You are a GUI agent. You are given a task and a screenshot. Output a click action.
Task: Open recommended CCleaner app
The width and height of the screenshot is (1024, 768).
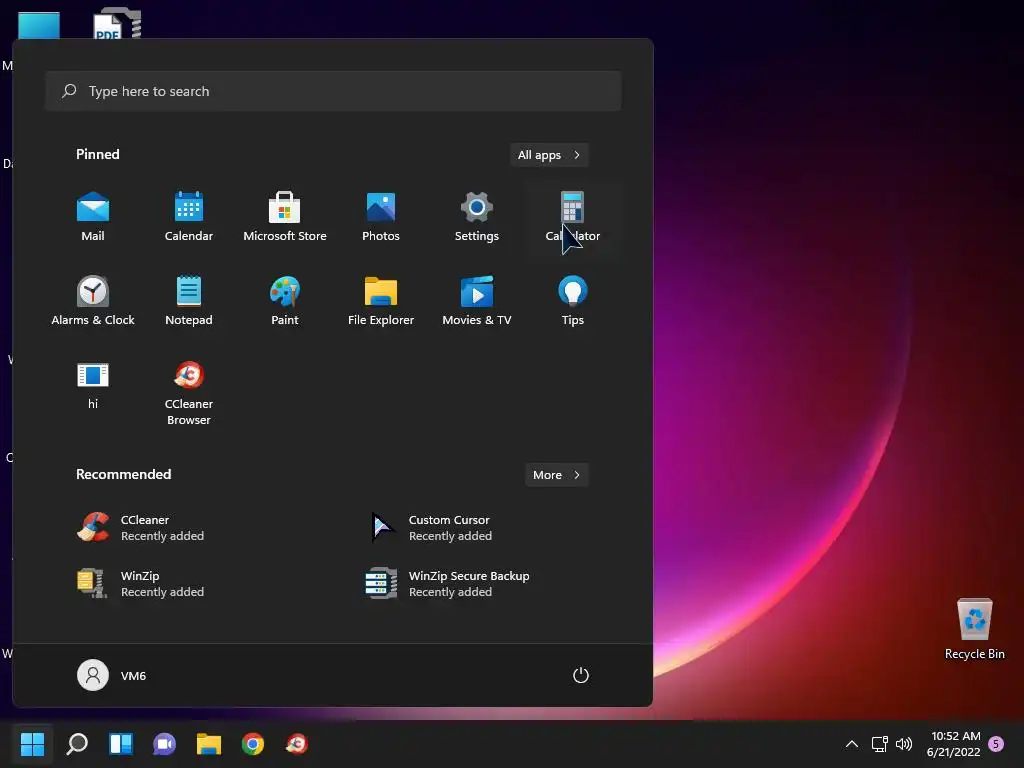[140, 528]
